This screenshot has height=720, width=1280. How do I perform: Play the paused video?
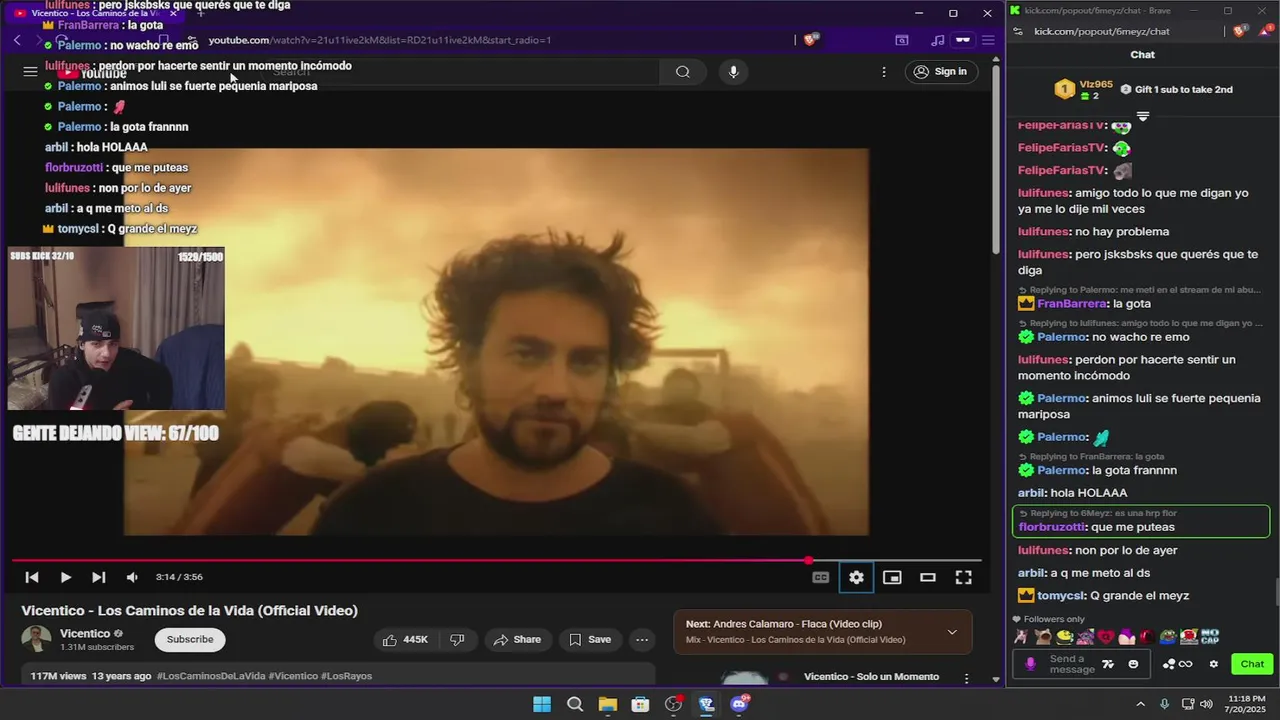coord(65,577)
